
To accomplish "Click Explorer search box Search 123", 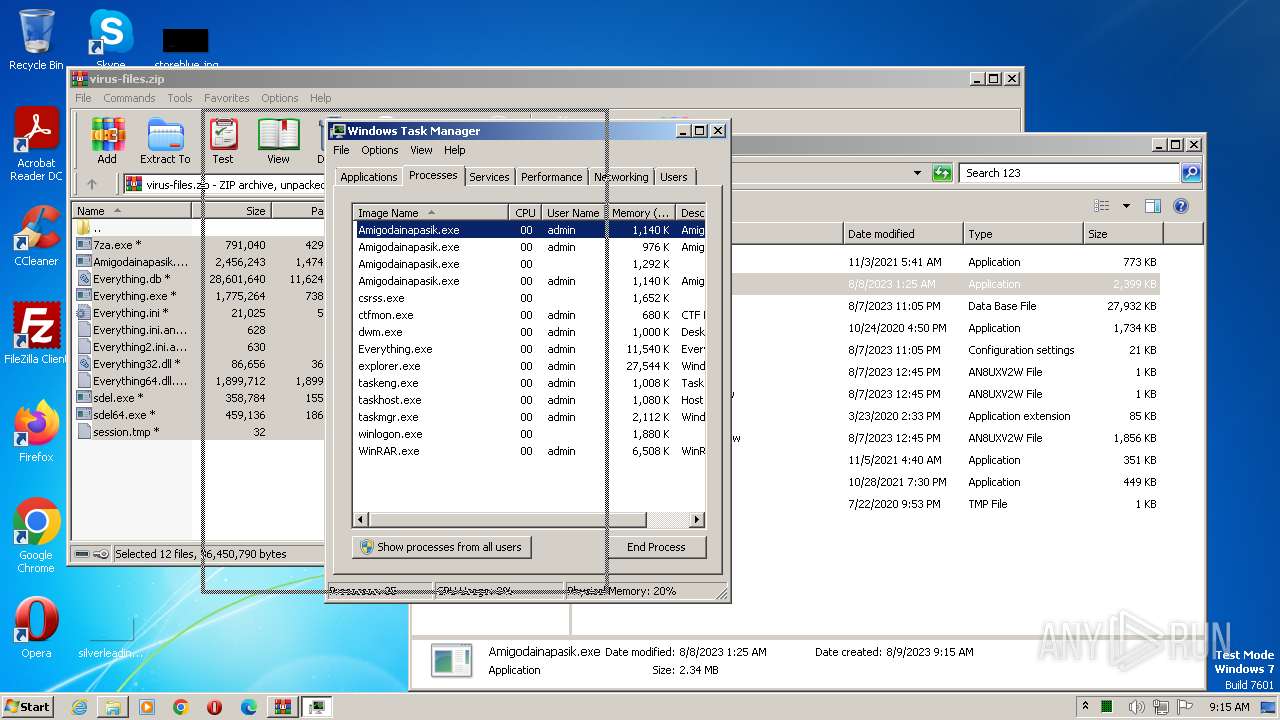I will point(1069,173).
